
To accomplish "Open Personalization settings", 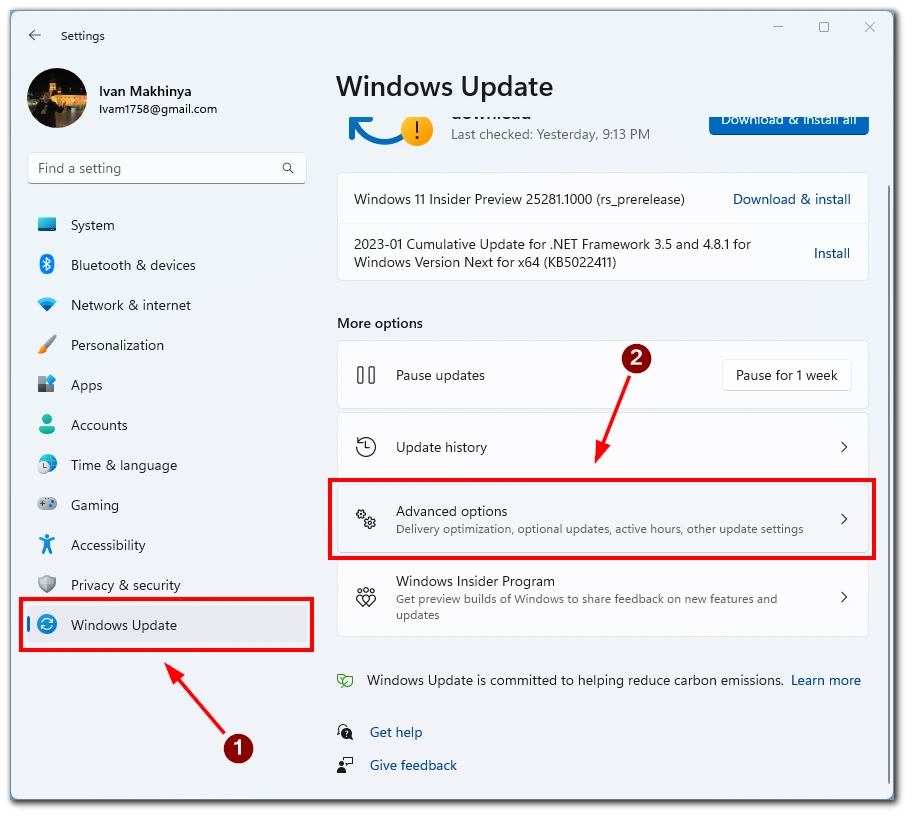I will click(167, 345).
